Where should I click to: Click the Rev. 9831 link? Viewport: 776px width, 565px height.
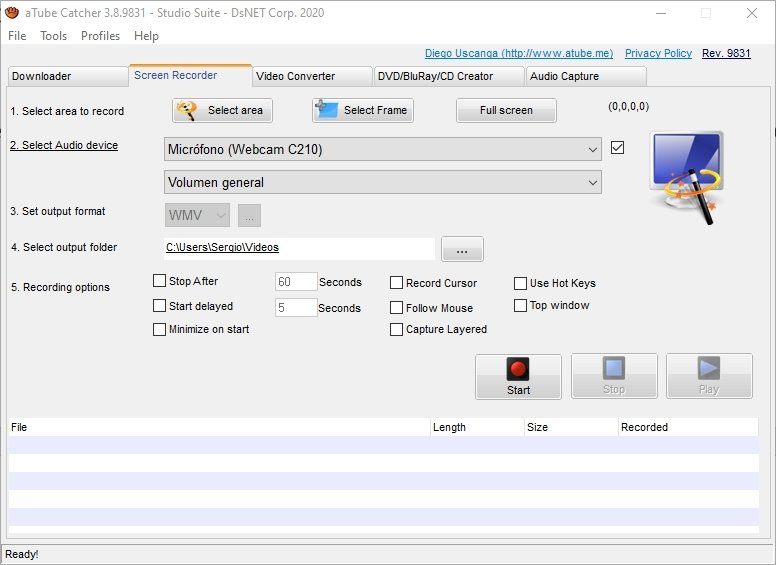(726, 53)
